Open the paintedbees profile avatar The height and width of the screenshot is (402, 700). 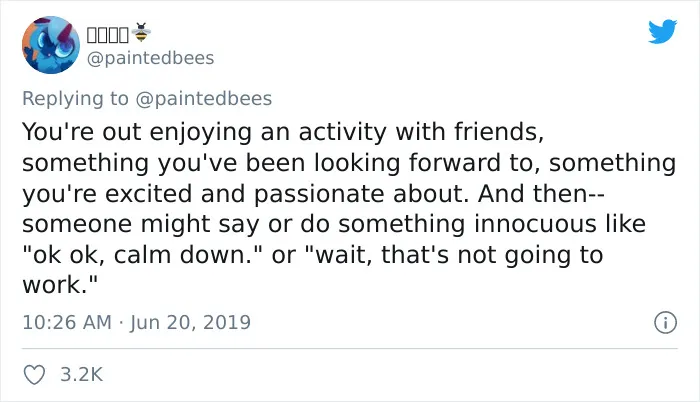point(51,45)
